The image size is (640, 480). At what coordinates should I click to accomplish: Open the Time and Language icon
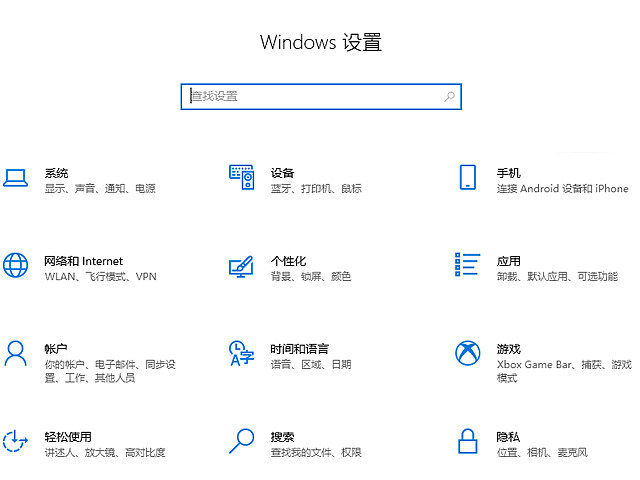pyautogui.click(x=242, y=353)
